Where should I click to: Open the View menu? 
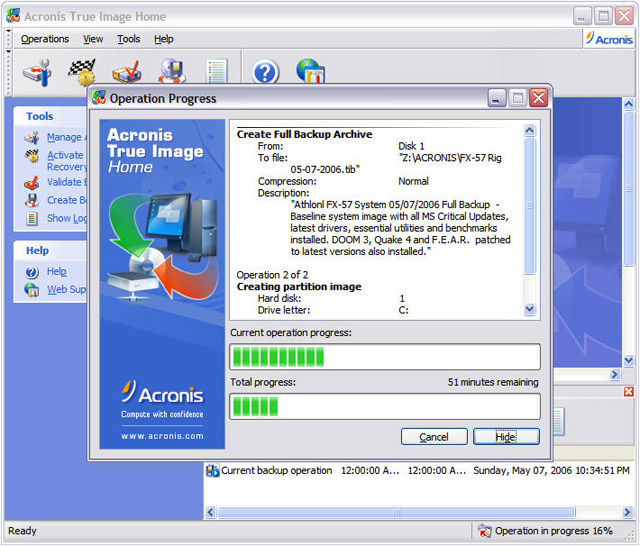click(93, 39)
